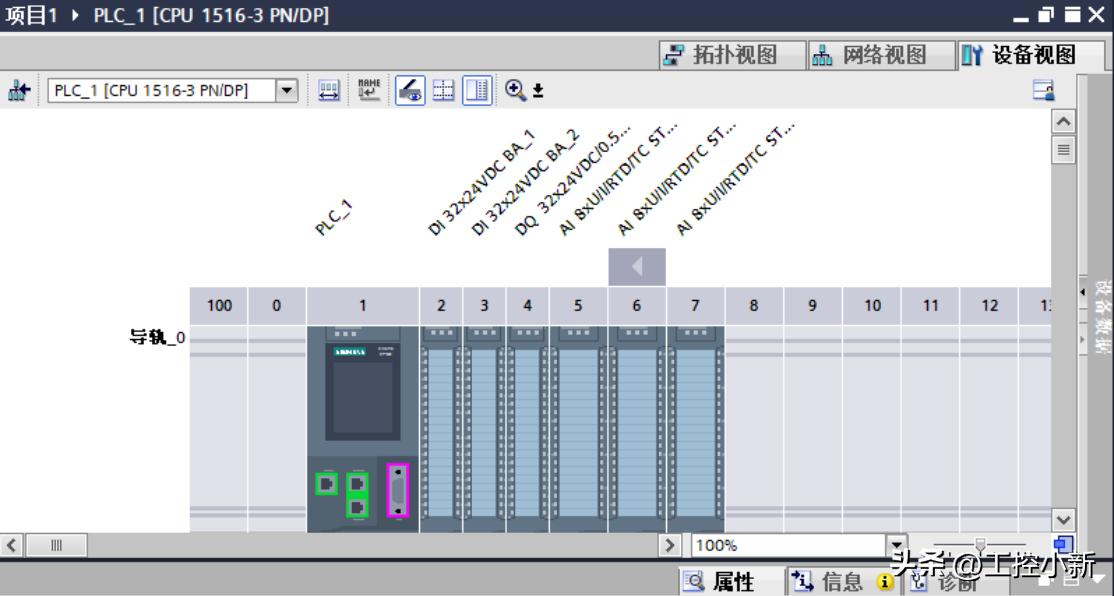Click the horizontal scrollbar right arrow
Viewport: 1114px width, 596px height.
[x=669, y=546]
